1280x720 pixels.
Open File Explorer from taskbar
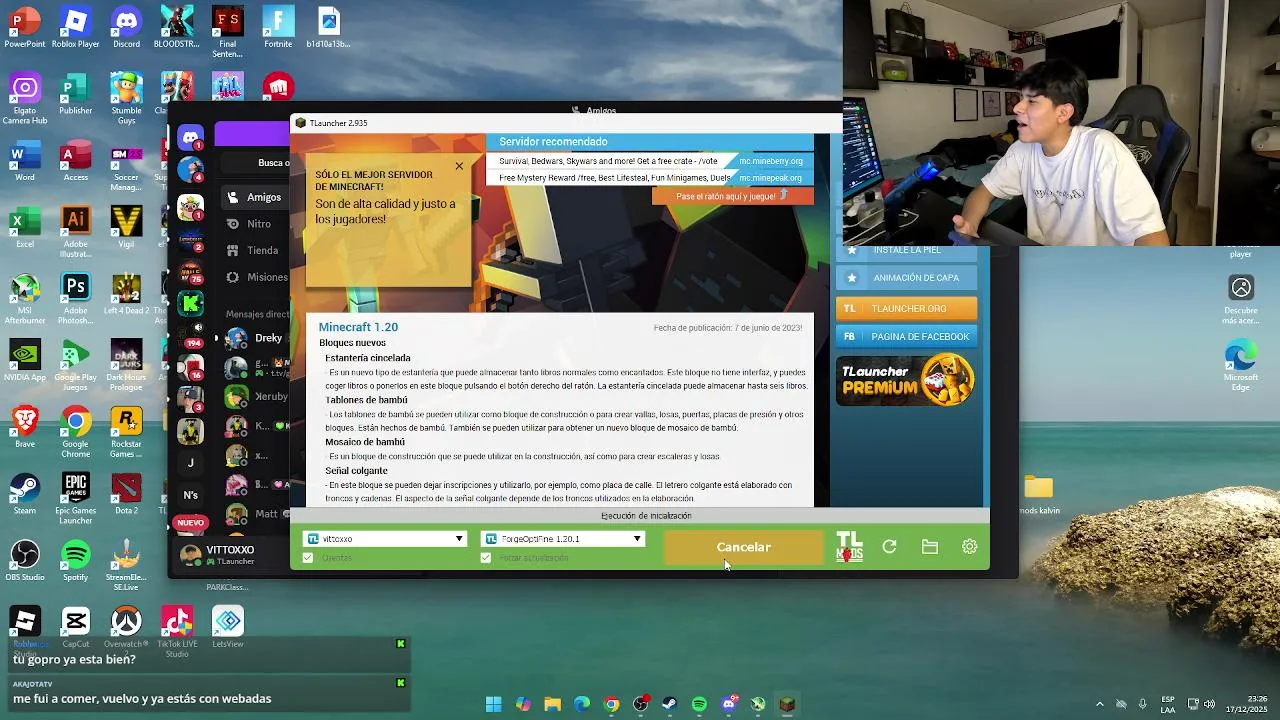click(552, 704)
